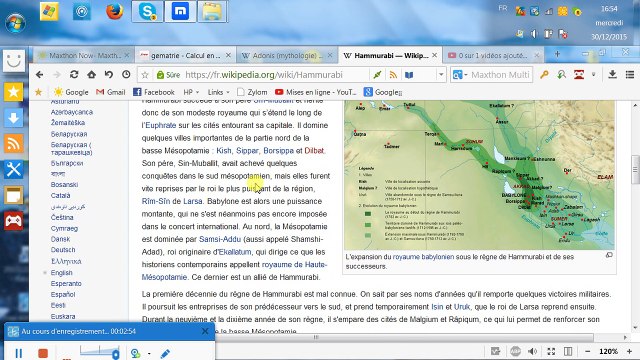Open the English language version
The width and height of the screenshot is (640, 360).
[62, 273]
